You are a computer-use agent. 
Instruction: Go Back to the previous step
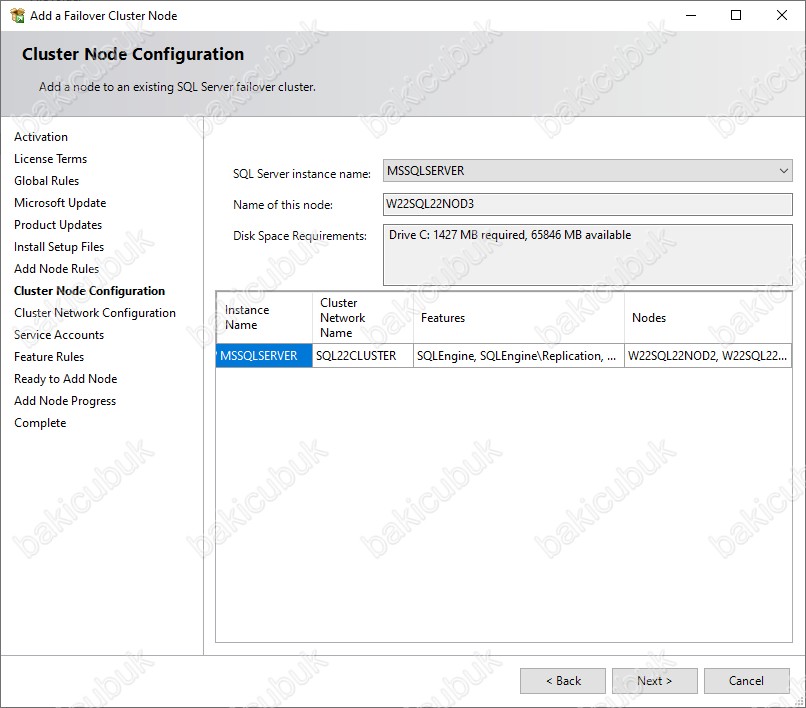(563, 681)
